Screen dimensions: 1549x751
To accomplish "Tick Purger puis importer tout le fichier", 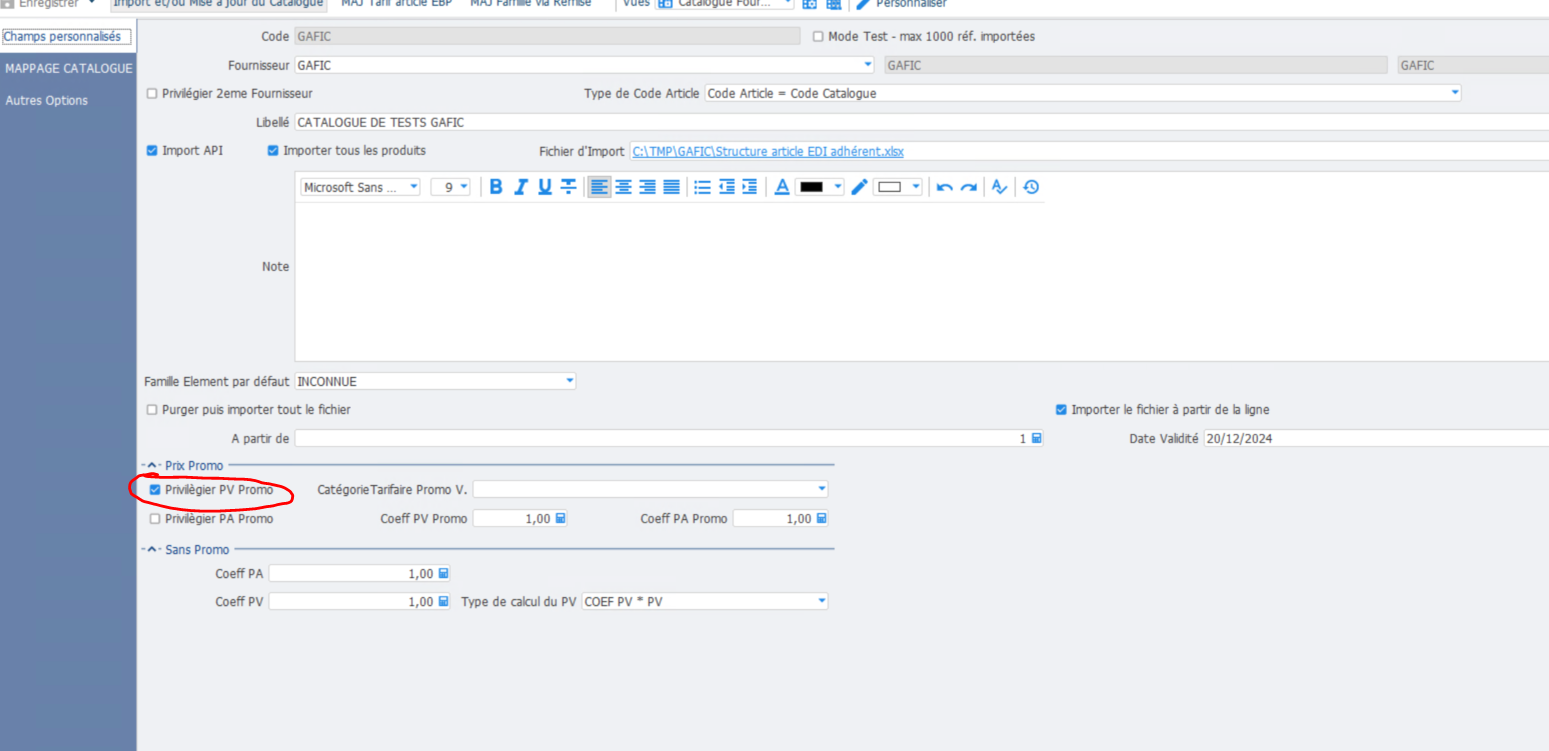I will coord(153,410).
